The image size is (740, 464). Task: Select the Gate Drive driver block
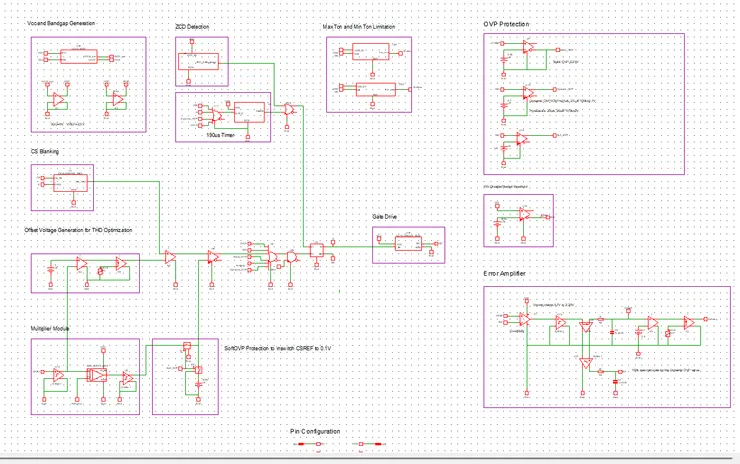coord(408,244)
